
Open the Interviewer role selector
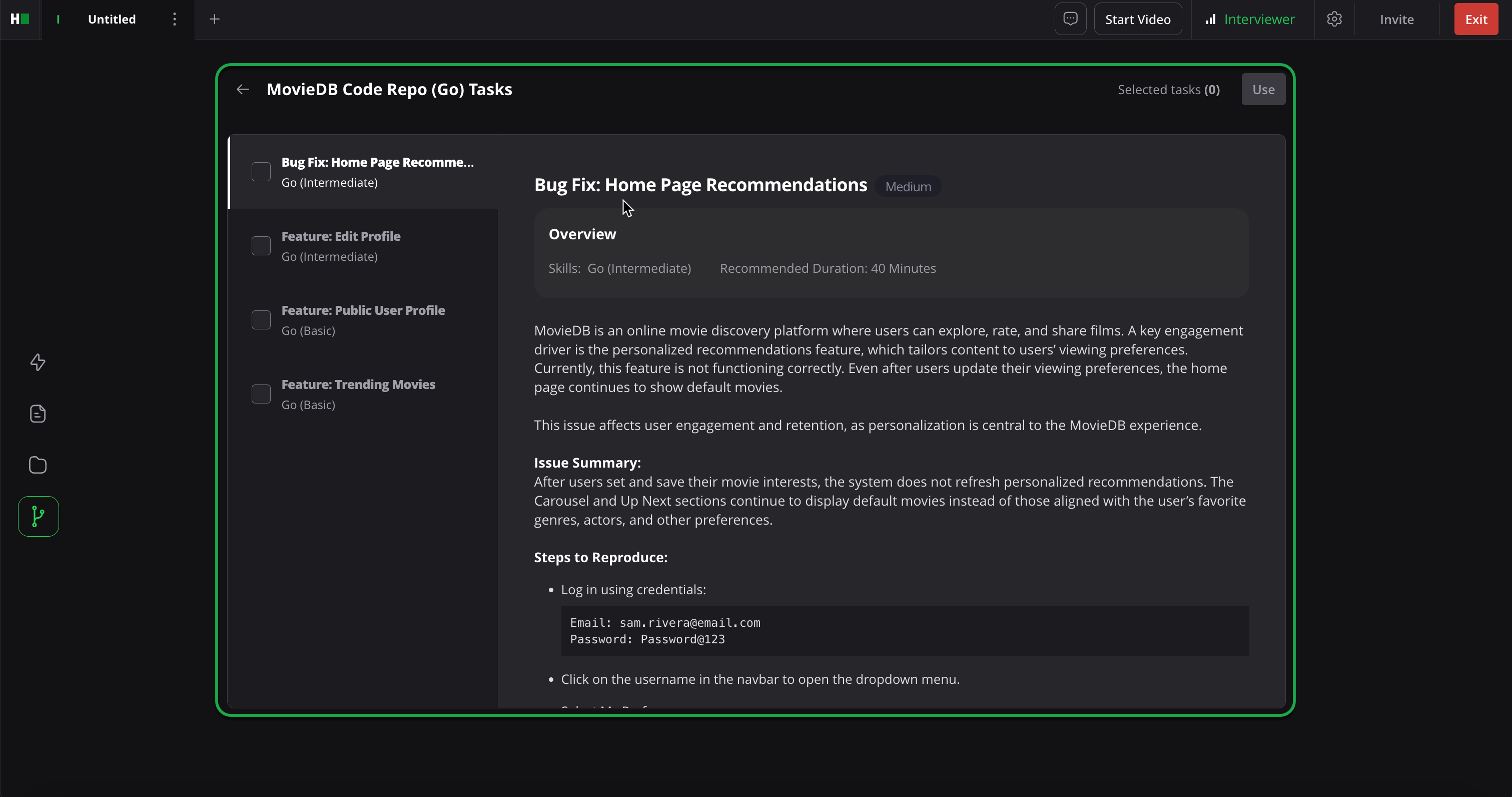coord(1250,20)
